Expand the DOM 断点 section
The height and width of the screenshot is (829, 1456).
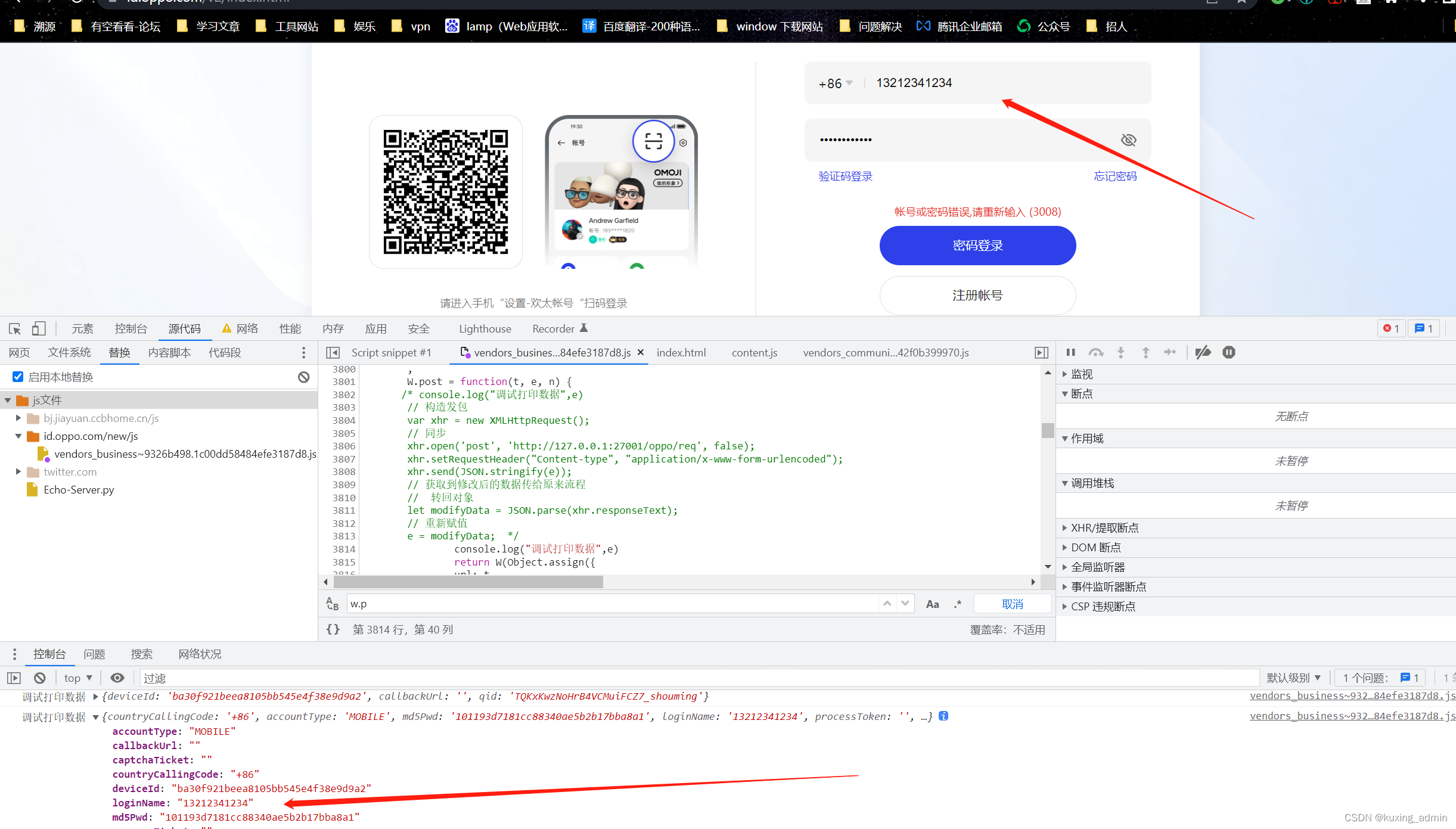(x=1065, y=548)
